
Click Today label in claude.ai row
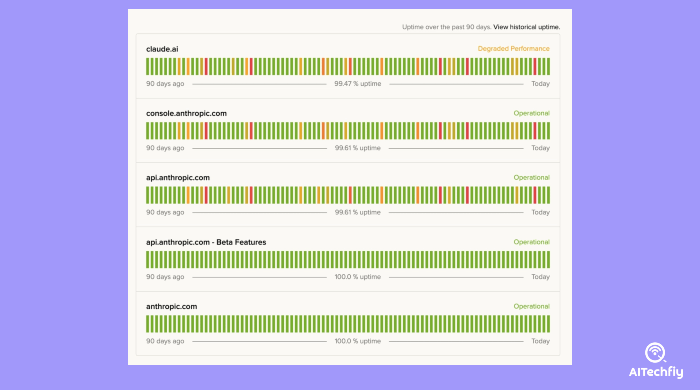click(540, 84)
